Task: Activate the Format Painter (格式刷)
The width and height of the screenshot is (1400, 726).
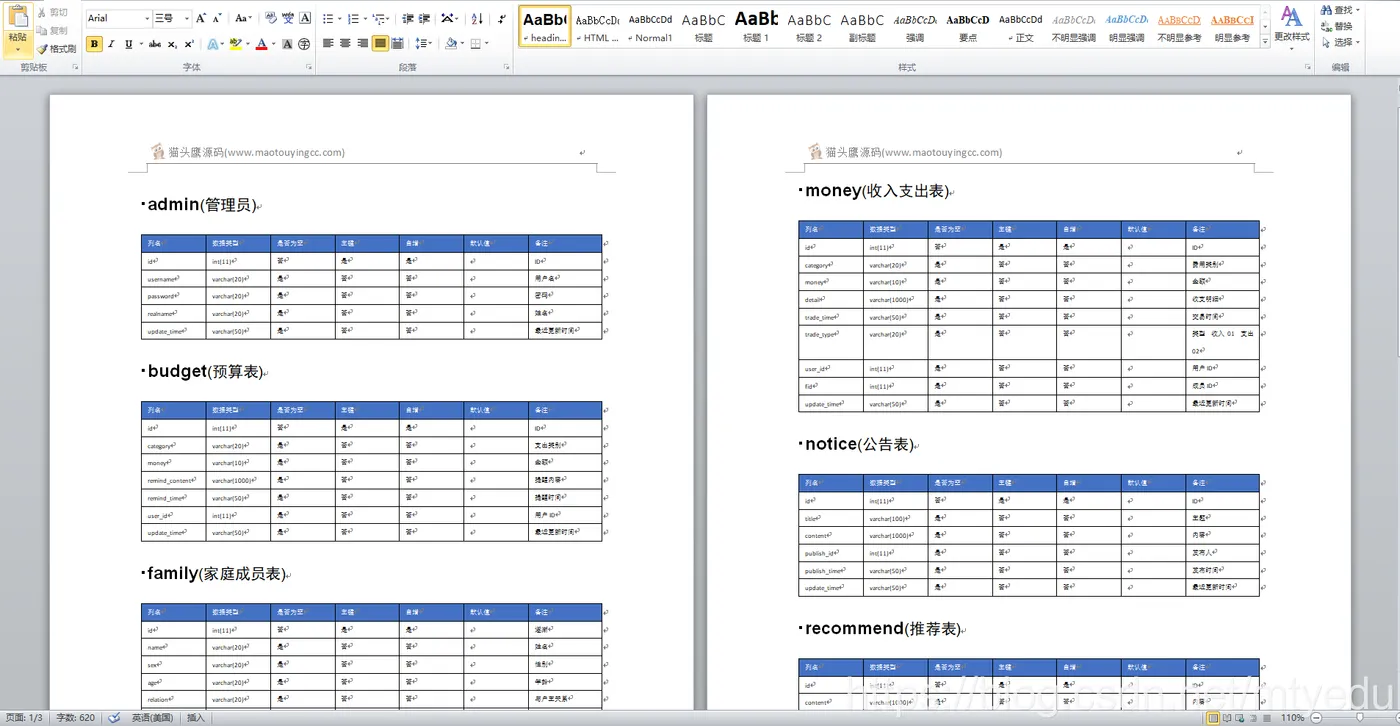Action: 56,49
